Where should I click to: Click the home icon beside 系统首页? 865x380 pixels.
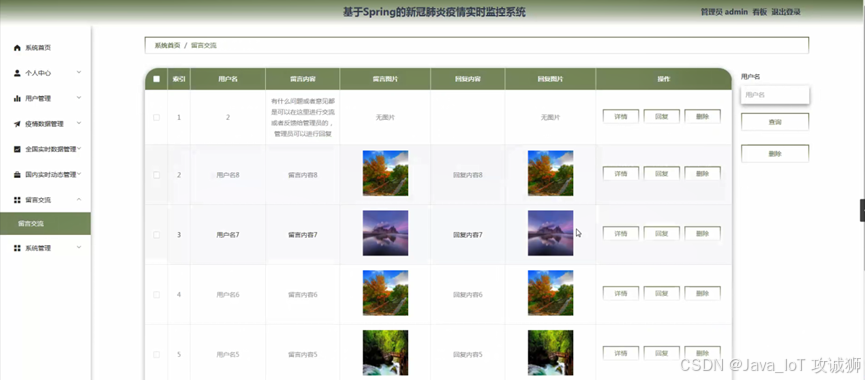pos(17,48)
